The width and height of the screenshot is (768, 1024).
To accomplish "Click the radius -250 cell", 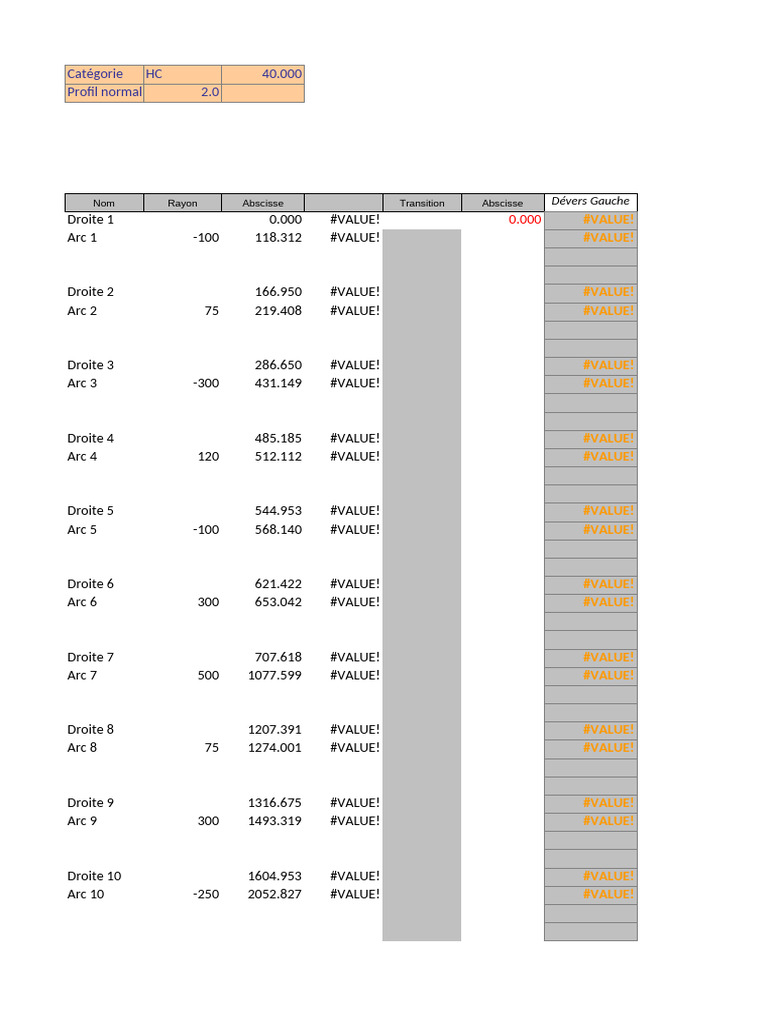I will (x=206, y=894).
